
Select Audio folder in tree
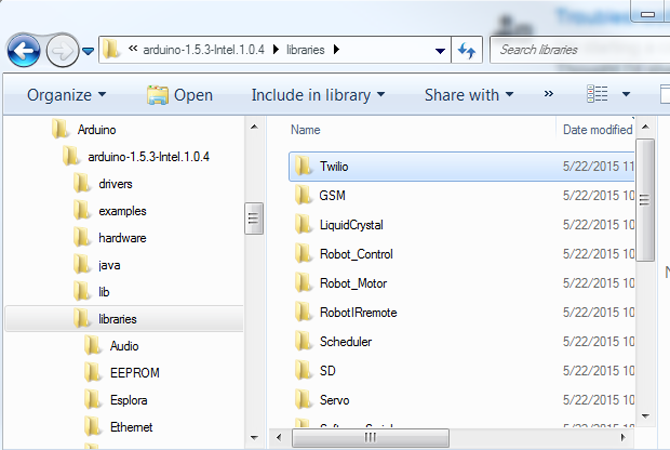[x=124, y=346]
